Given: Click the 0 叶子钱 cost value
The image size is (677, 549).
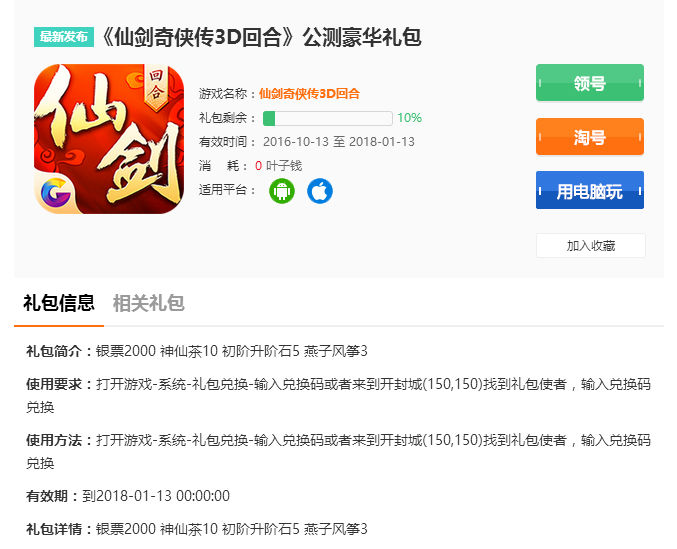Looking at the screenshot, I should point(278,166).
